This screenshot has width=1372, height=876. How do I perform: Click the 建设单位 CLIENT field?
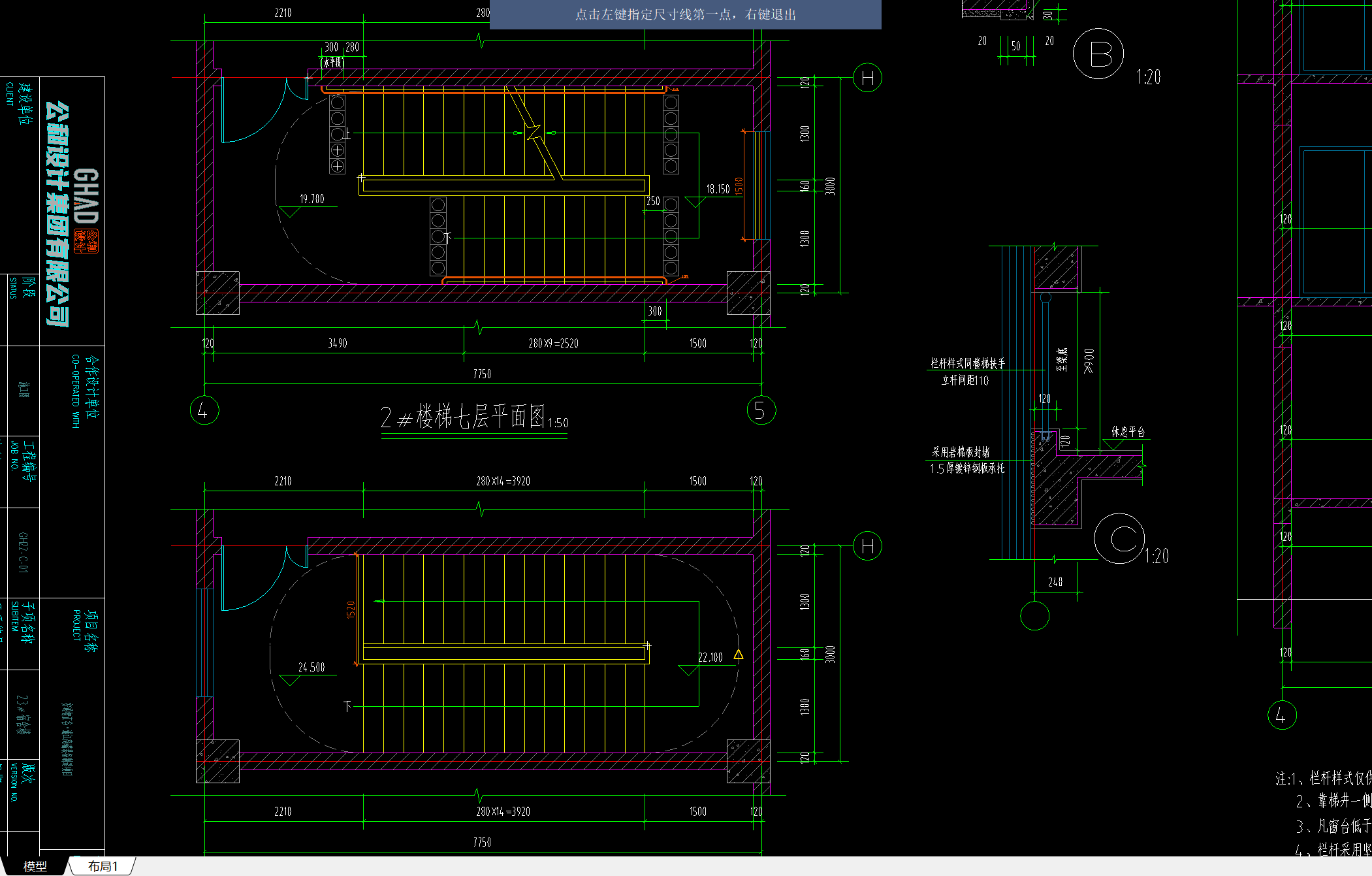tap(19, 103)
